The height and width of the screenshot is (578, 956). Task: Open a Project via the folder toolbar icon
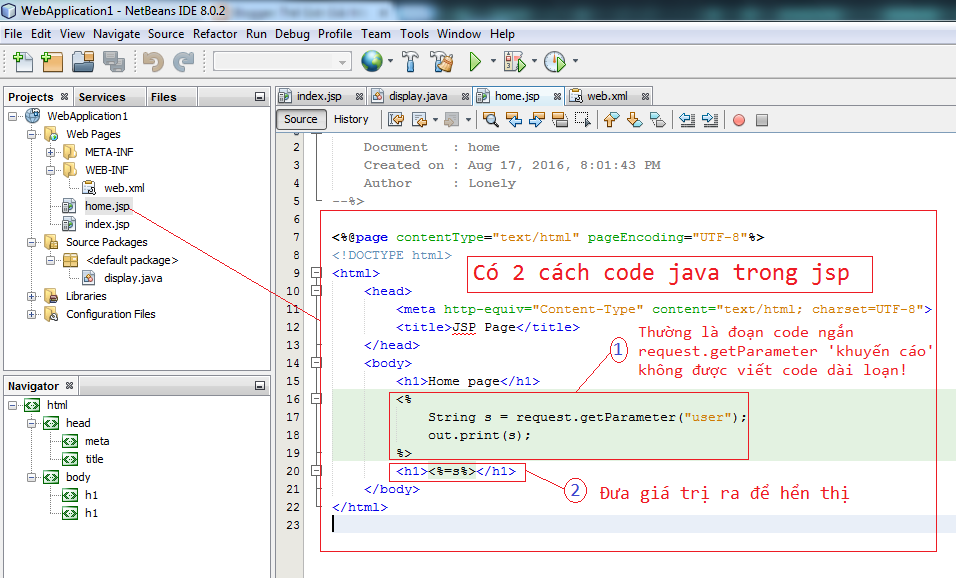click(83, 61)
